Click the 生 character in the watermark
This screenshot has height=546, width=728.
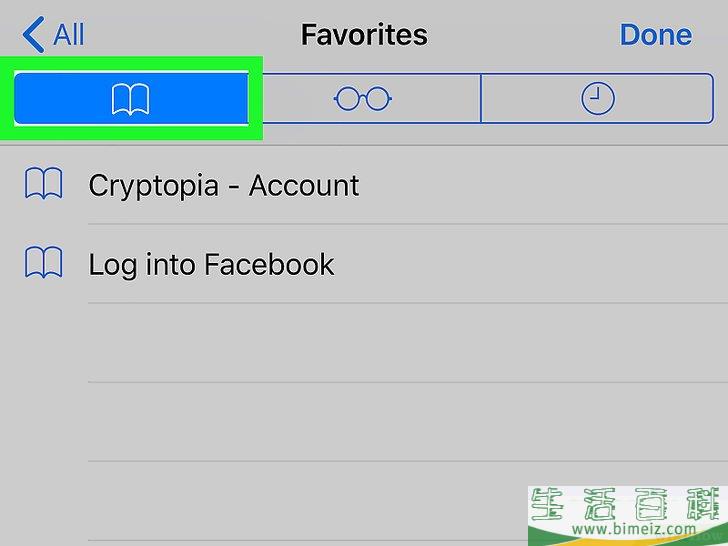point(547,504)
